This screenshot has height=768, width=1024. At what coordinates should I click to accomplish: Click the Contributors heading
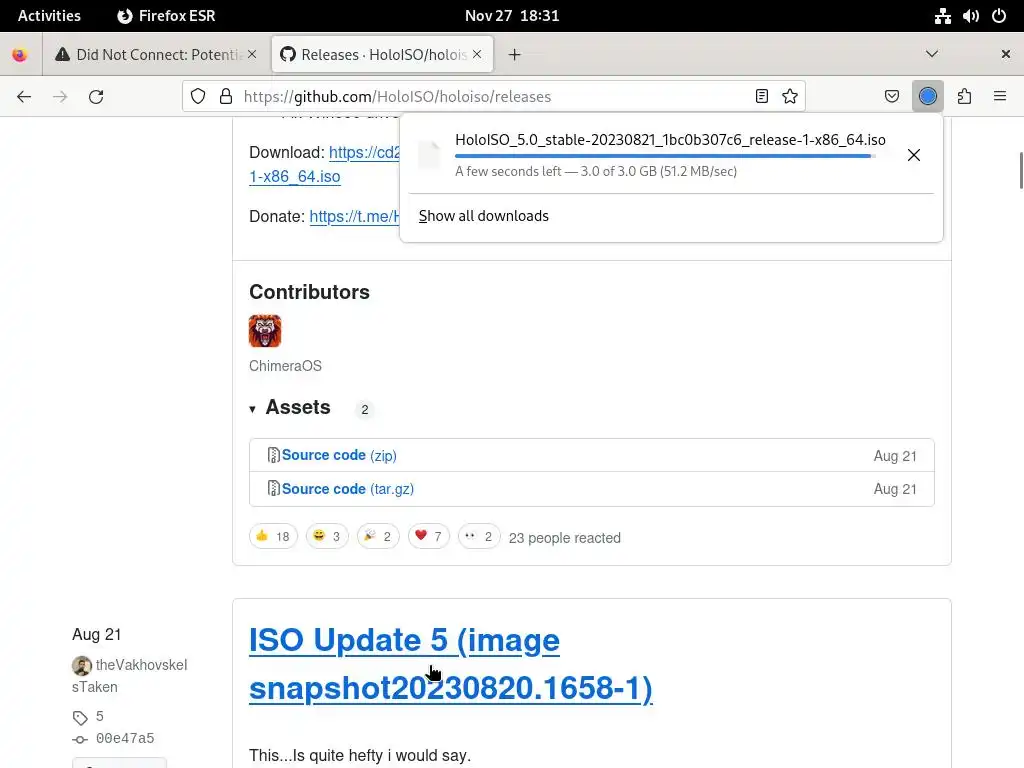pos(310,292)
